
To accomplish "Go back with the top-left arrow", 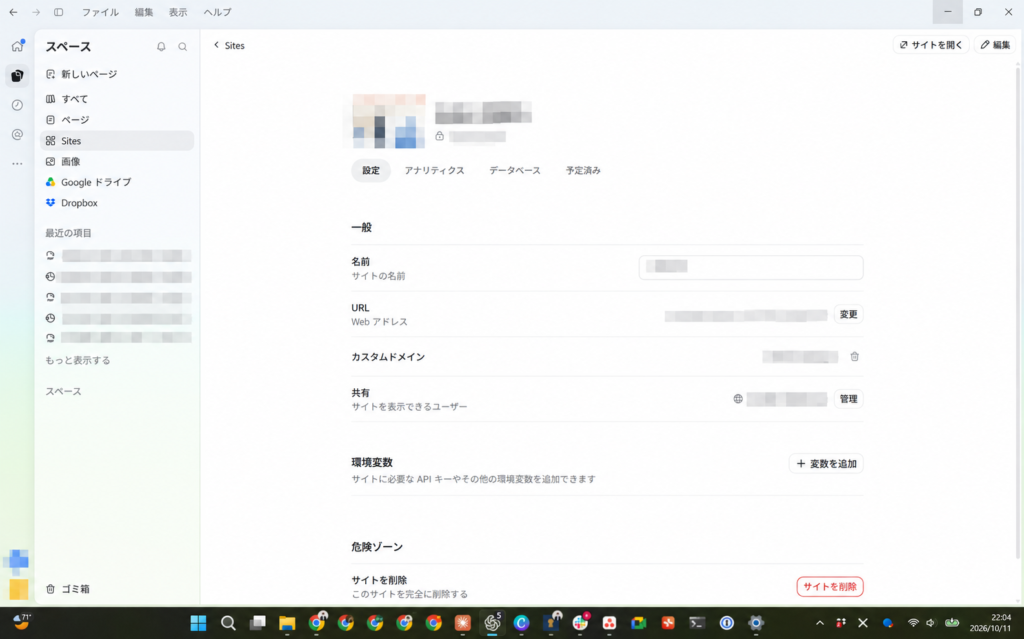I will click(x=13, y=12).
